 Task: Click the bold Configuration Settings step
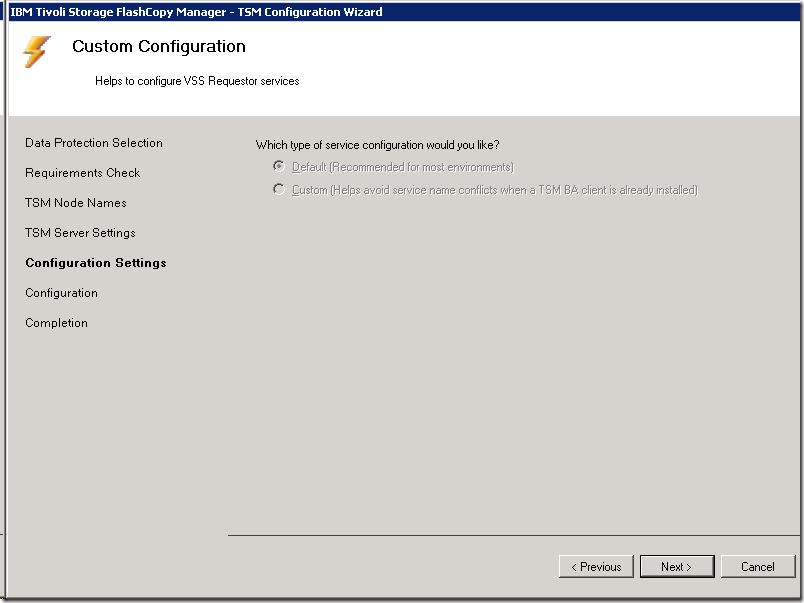[96, 263]
